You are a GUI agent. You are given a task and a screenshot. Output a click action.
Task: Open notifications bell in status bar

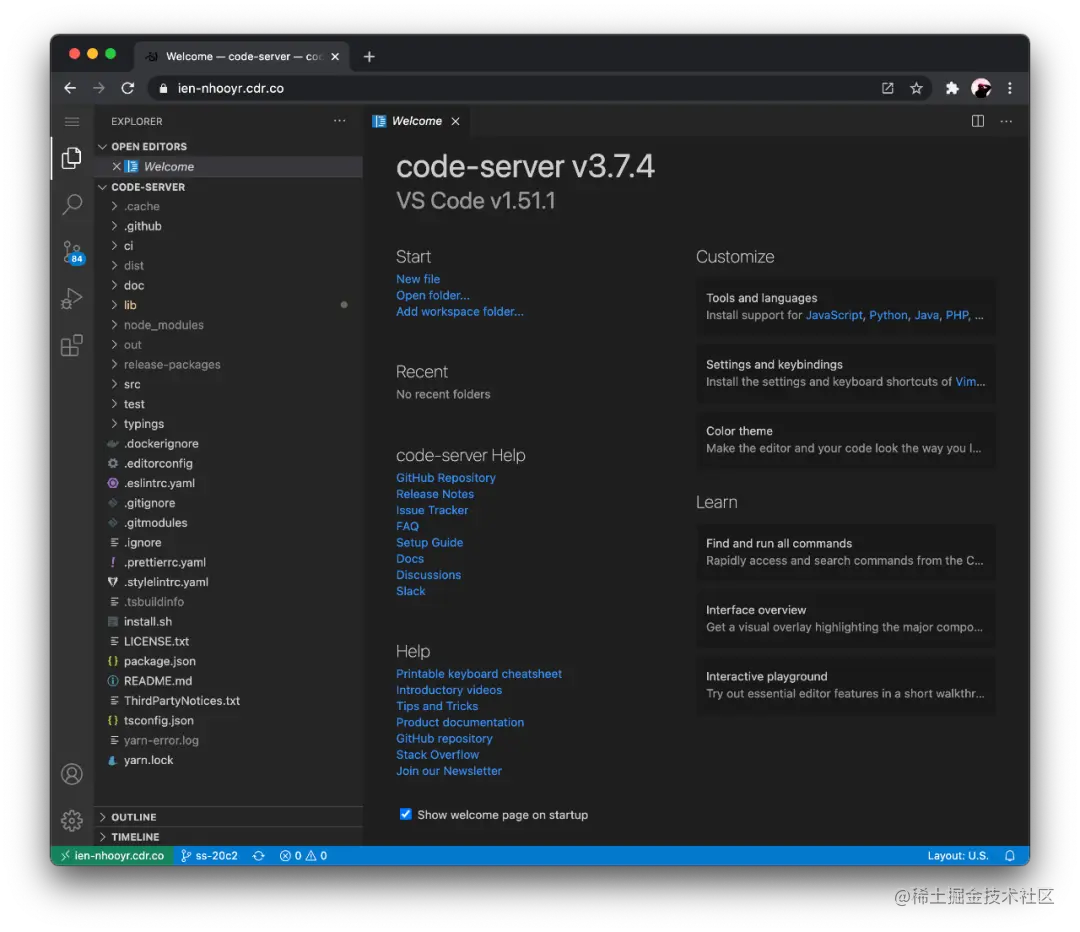(1010, 856)
